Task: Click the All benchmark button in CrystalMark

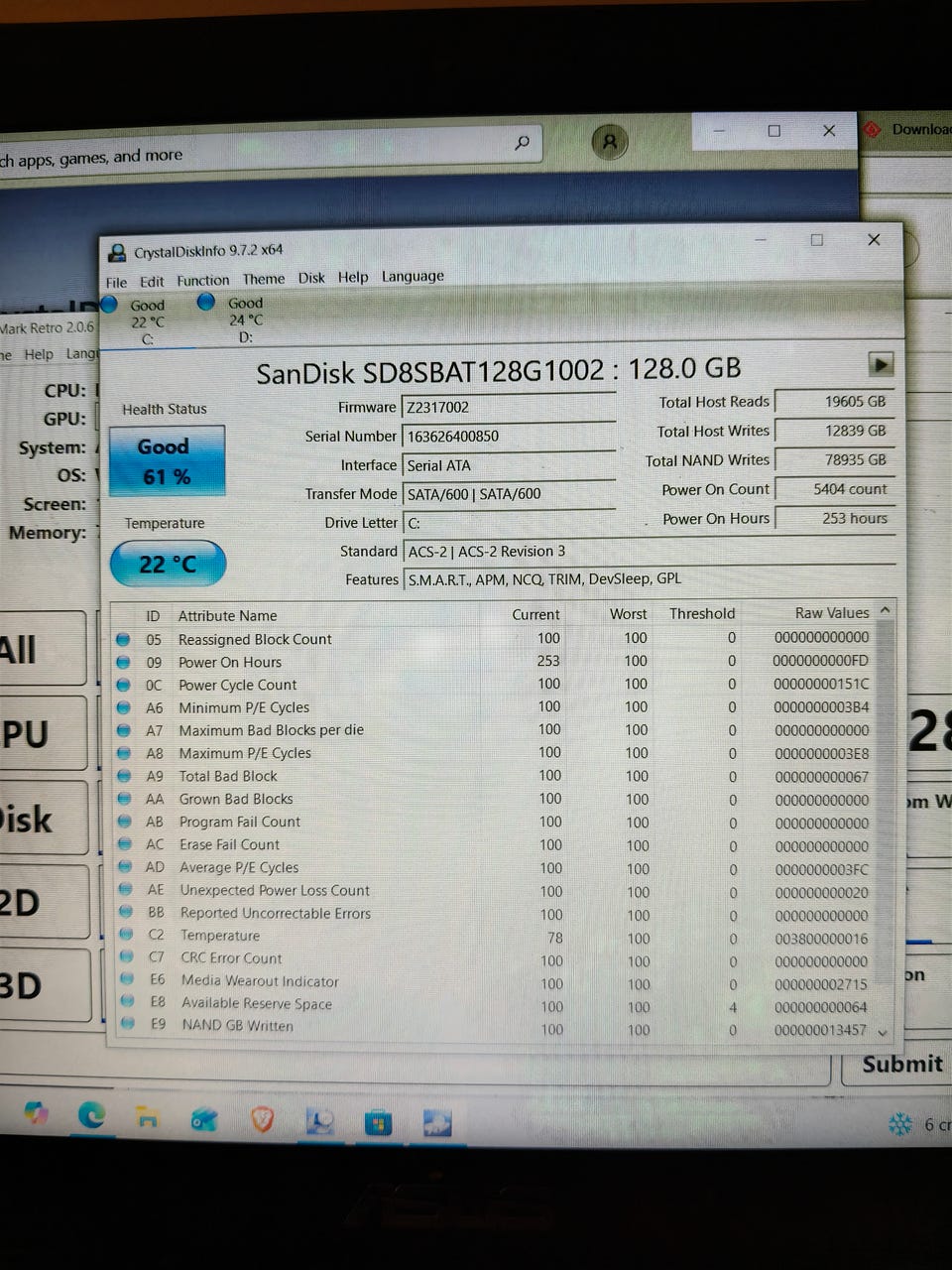Action: (42, 650)
